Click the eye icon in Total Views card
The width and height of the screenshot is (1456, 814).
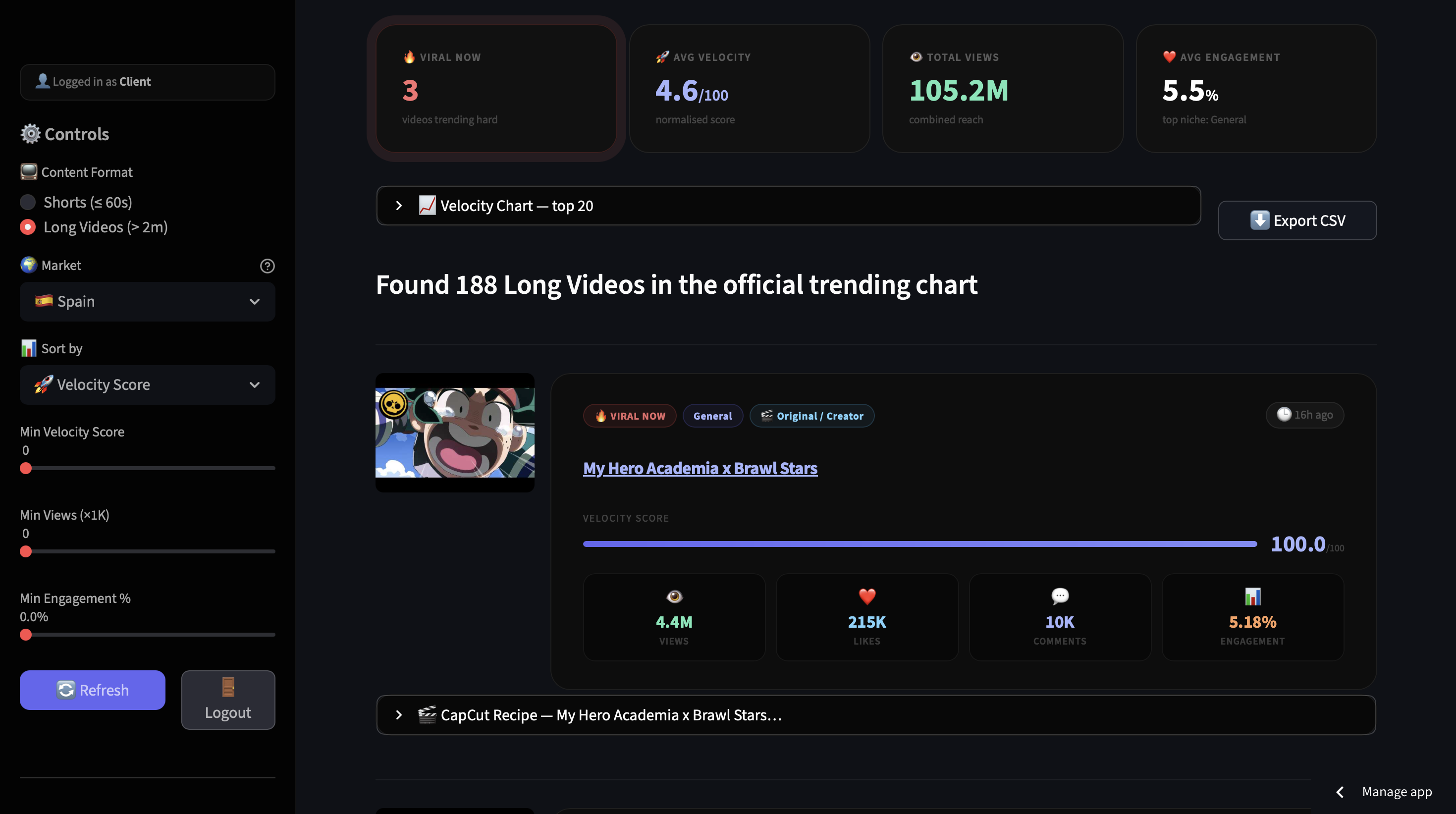tap(916, 57)
